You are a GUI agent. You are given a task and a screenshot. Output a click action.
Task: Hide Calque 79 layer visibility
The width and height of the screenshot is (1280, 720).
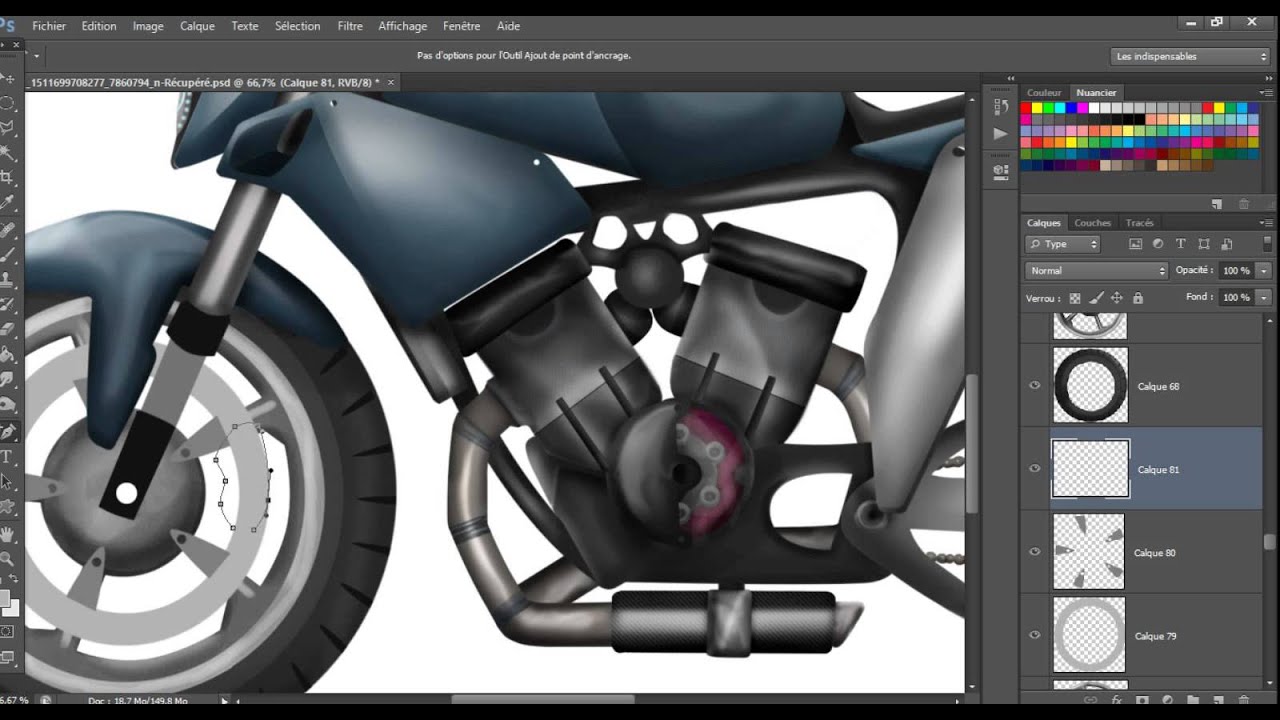tap(1035, 635)
